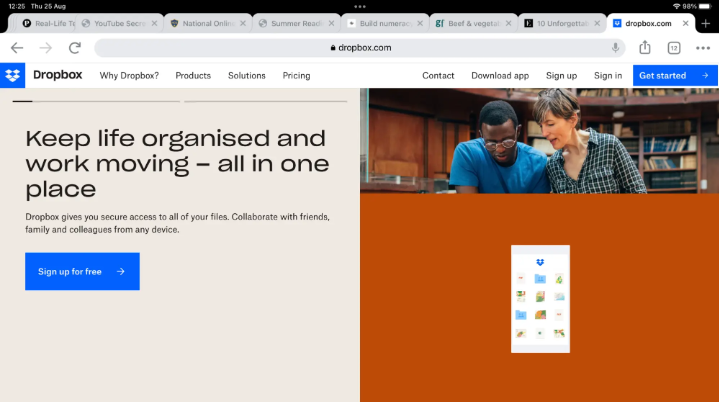Tap the three dots at top center
The width and height of the screenshot is (719, 402).
360,6
